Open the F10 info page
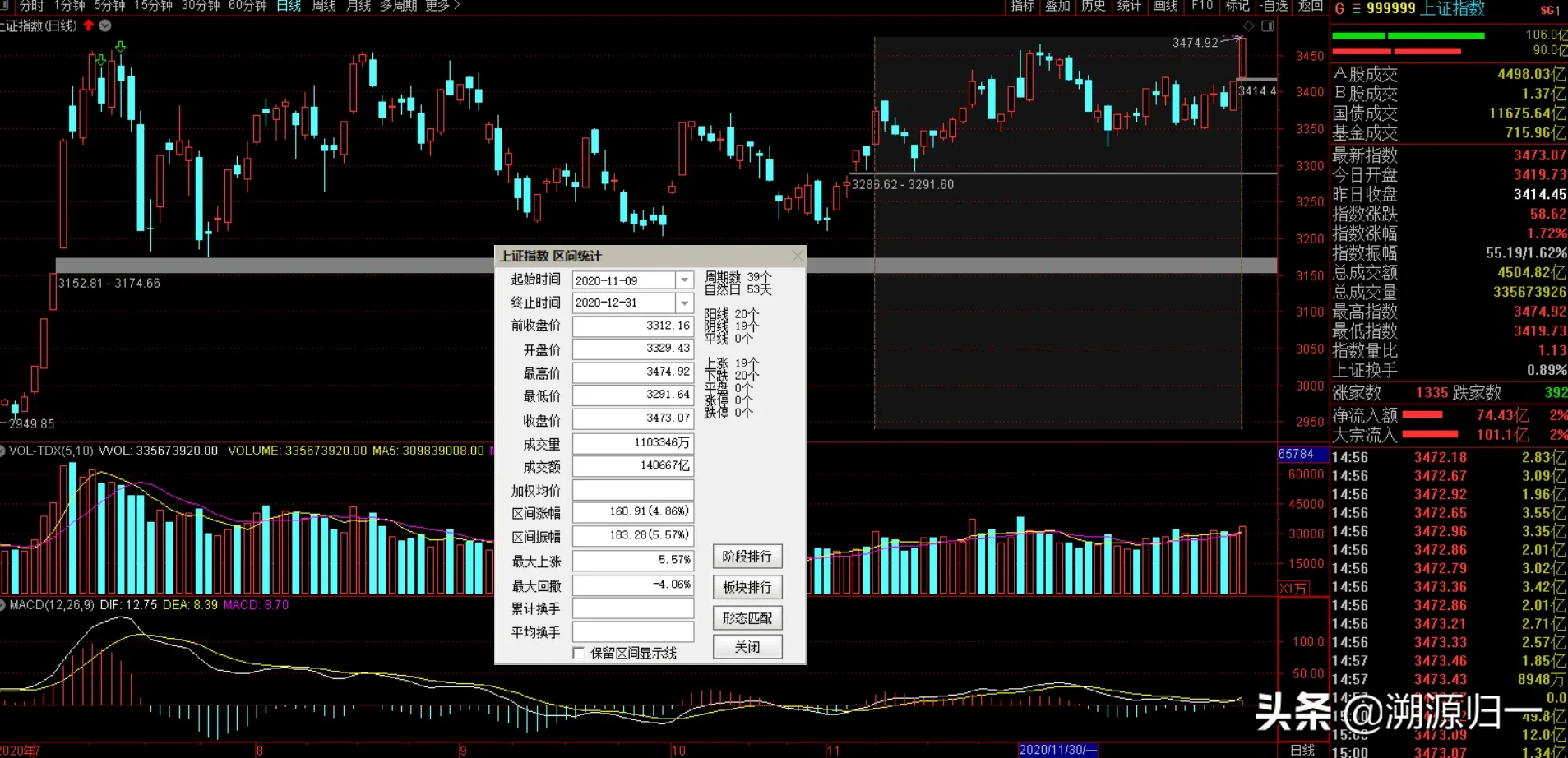1568x758 pixels. [x=1202, y=6]
